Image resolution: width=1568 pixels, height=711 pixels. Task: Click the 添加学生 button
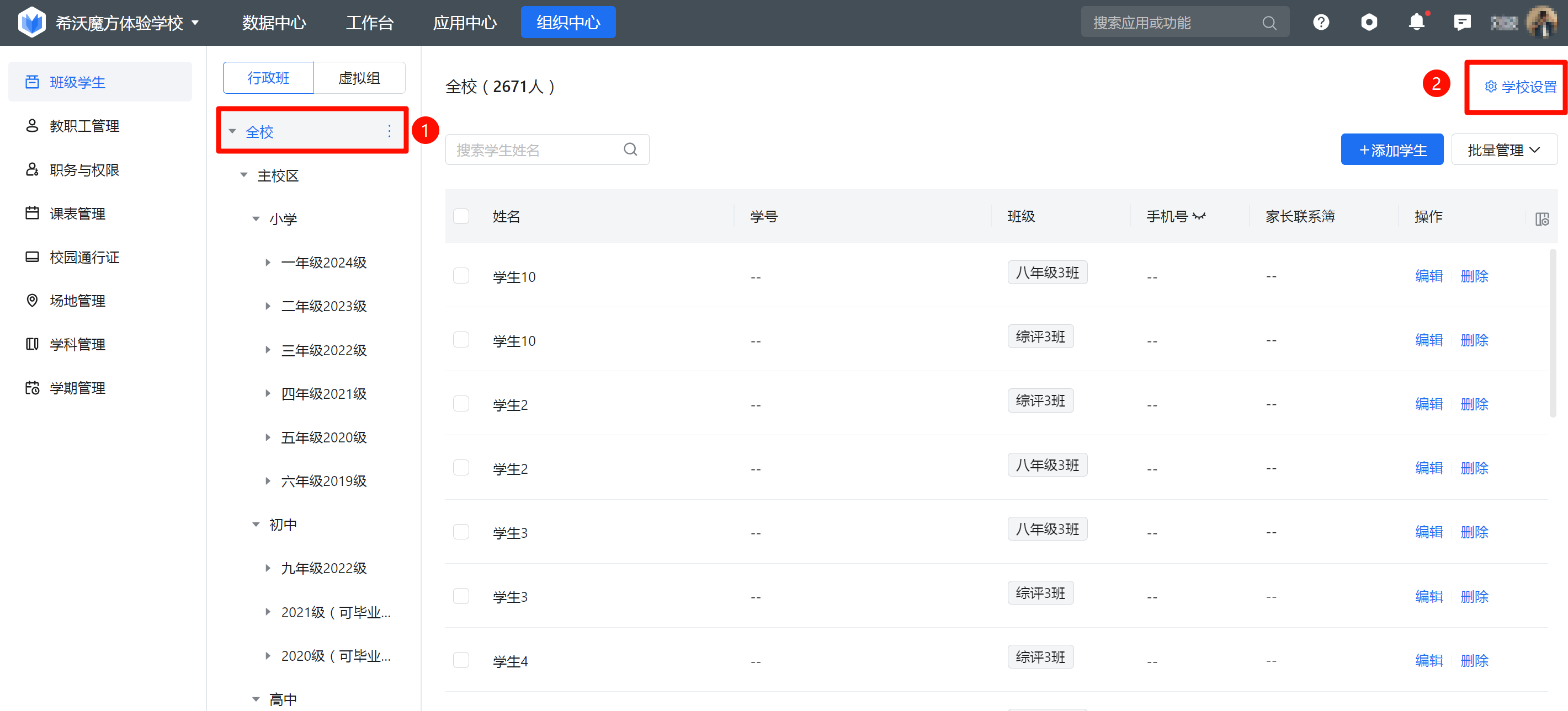tap(1392, 149)
